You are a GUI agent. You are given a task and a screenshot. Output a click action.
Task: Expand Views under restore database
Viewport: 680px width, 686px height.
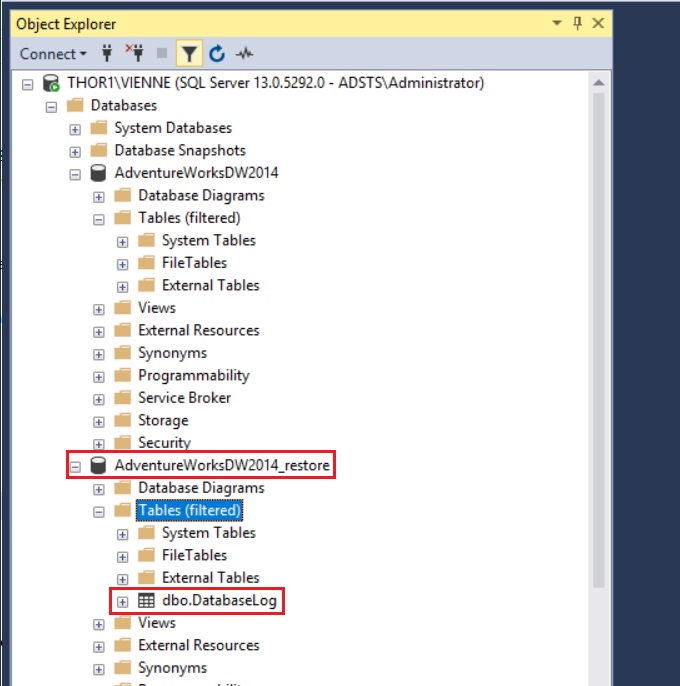pos(98,624)
